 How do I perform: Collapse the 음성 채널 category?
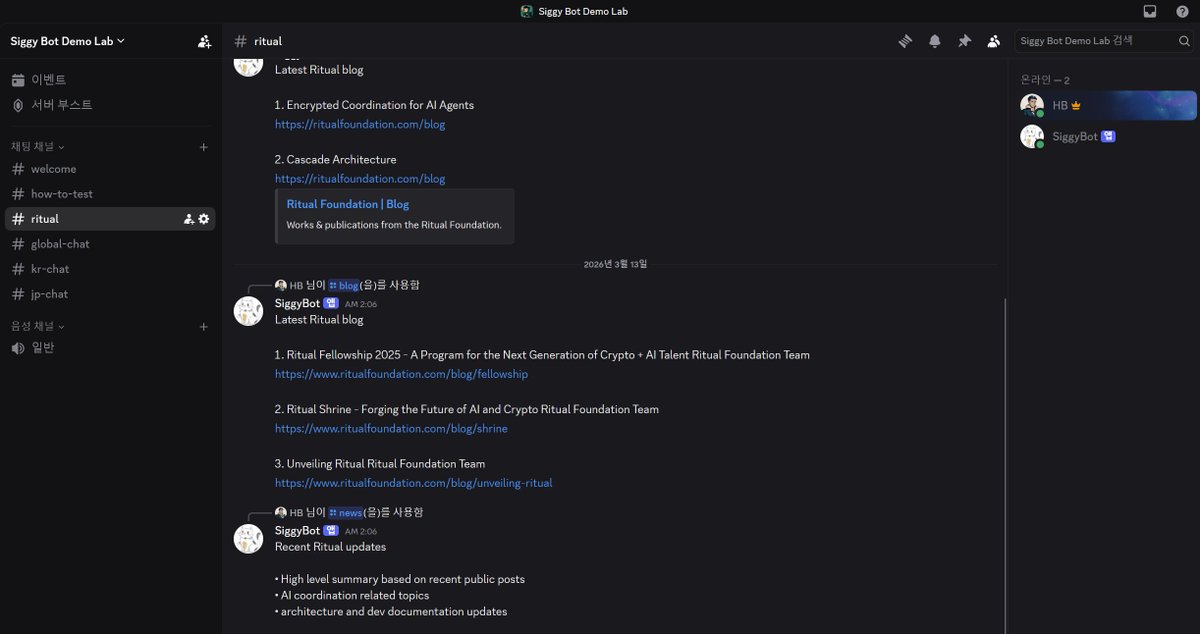[x=38, y=326]
